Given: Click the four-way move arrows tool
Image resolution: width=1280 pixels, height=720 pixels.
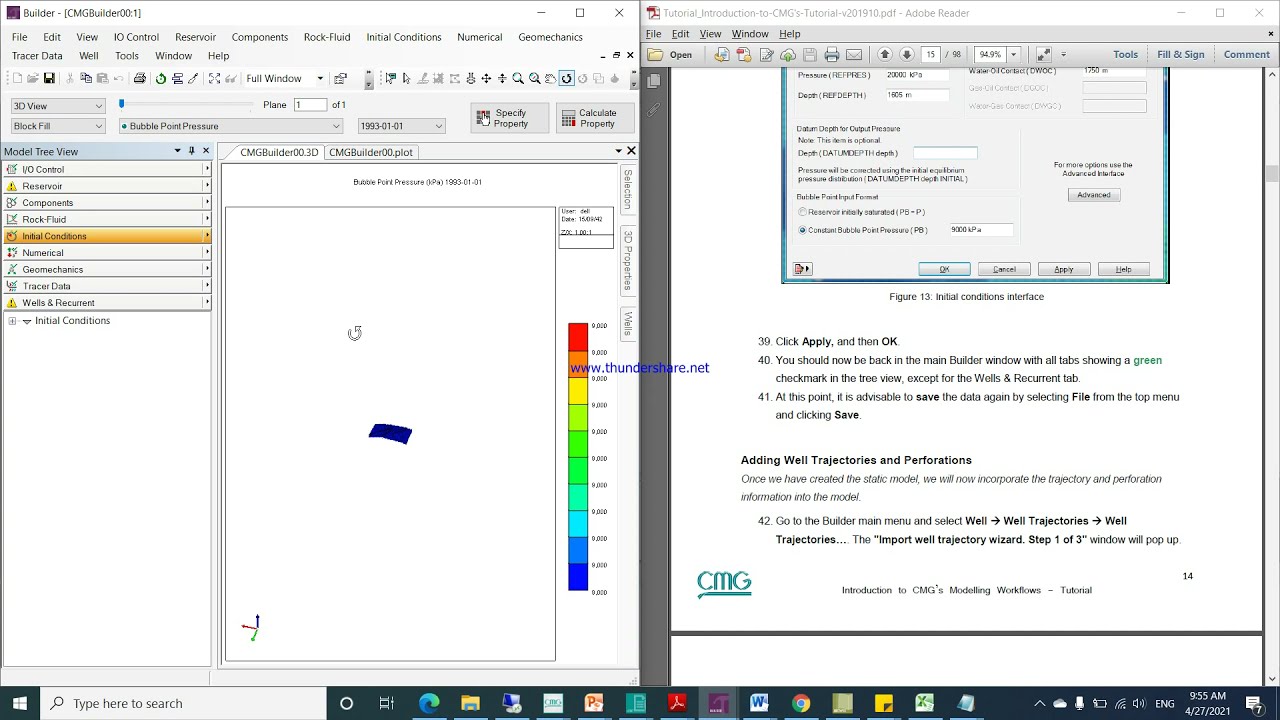Looking at the screenshot, I should tap(486, 78).
